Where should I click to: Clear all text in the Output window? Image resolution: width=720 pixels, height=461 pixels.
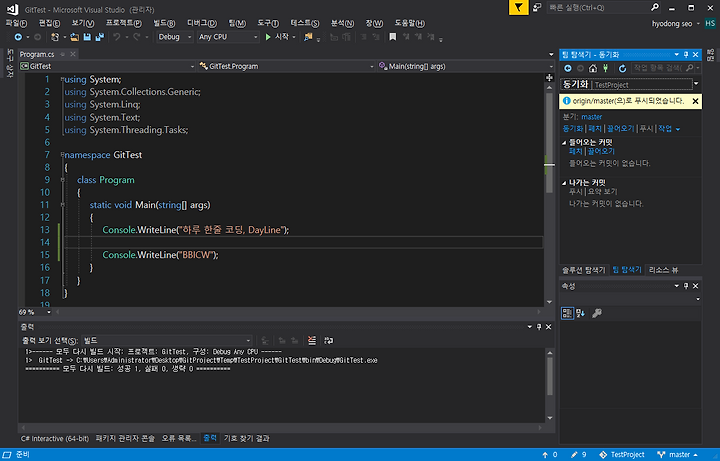pyautogui.click(x=312, y=341)
